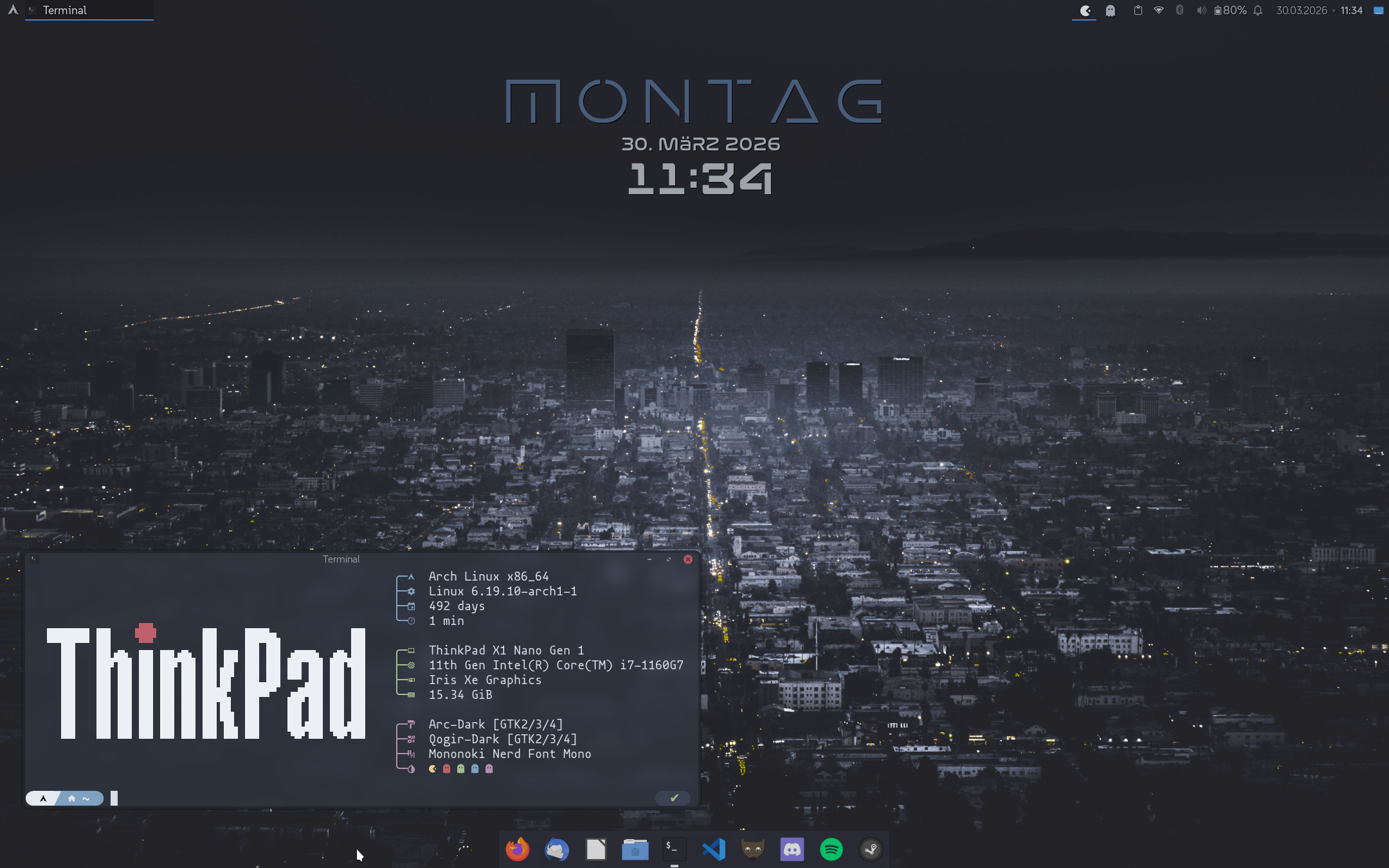This screenshot has width=1389, height=868.
Task: Launch Visual Studio Code from the dock
Action: click(714, 849)
